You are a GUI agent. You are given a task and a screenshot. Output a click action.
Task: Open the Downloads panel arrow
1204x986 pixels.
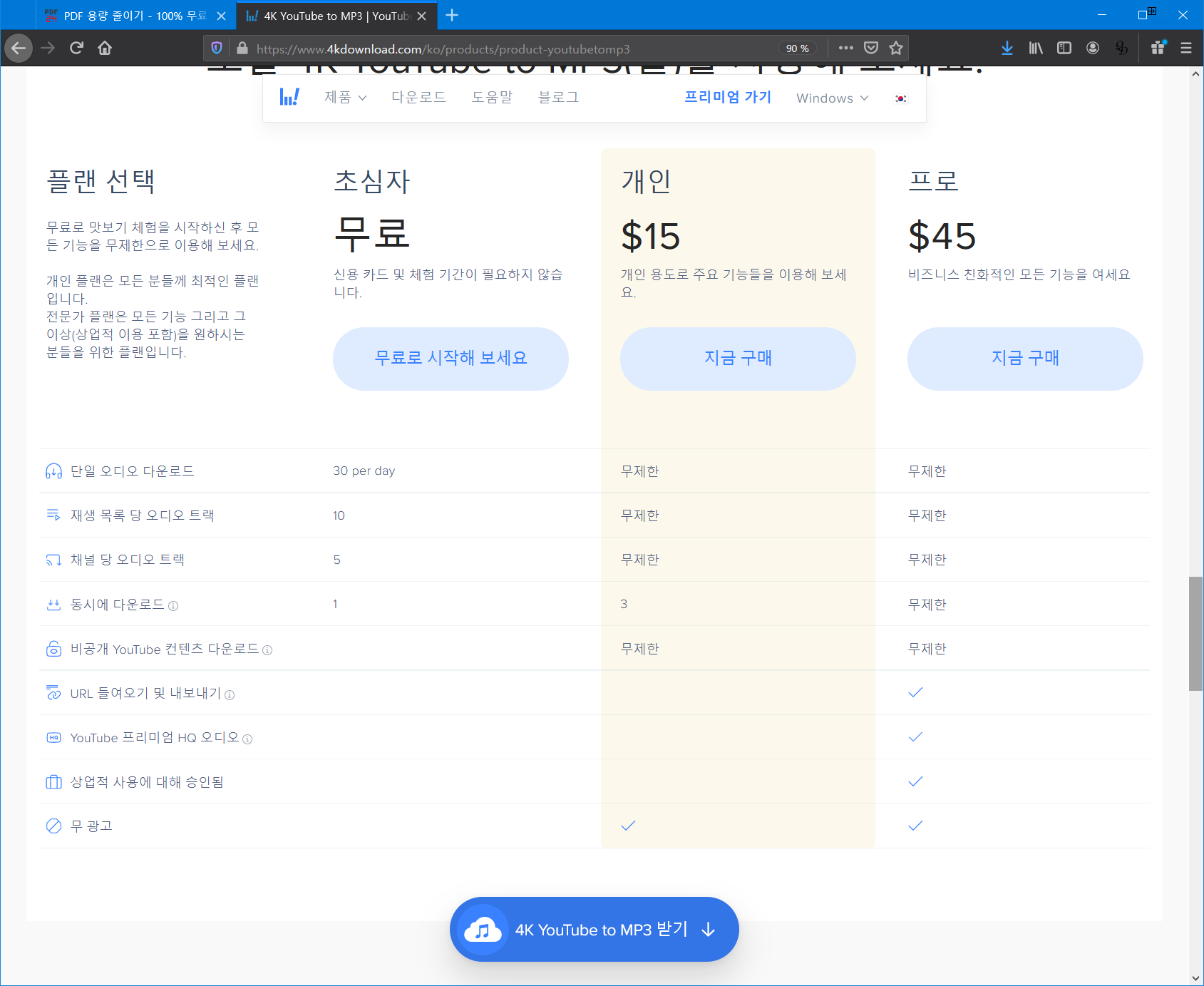(x=1007, y=48)
